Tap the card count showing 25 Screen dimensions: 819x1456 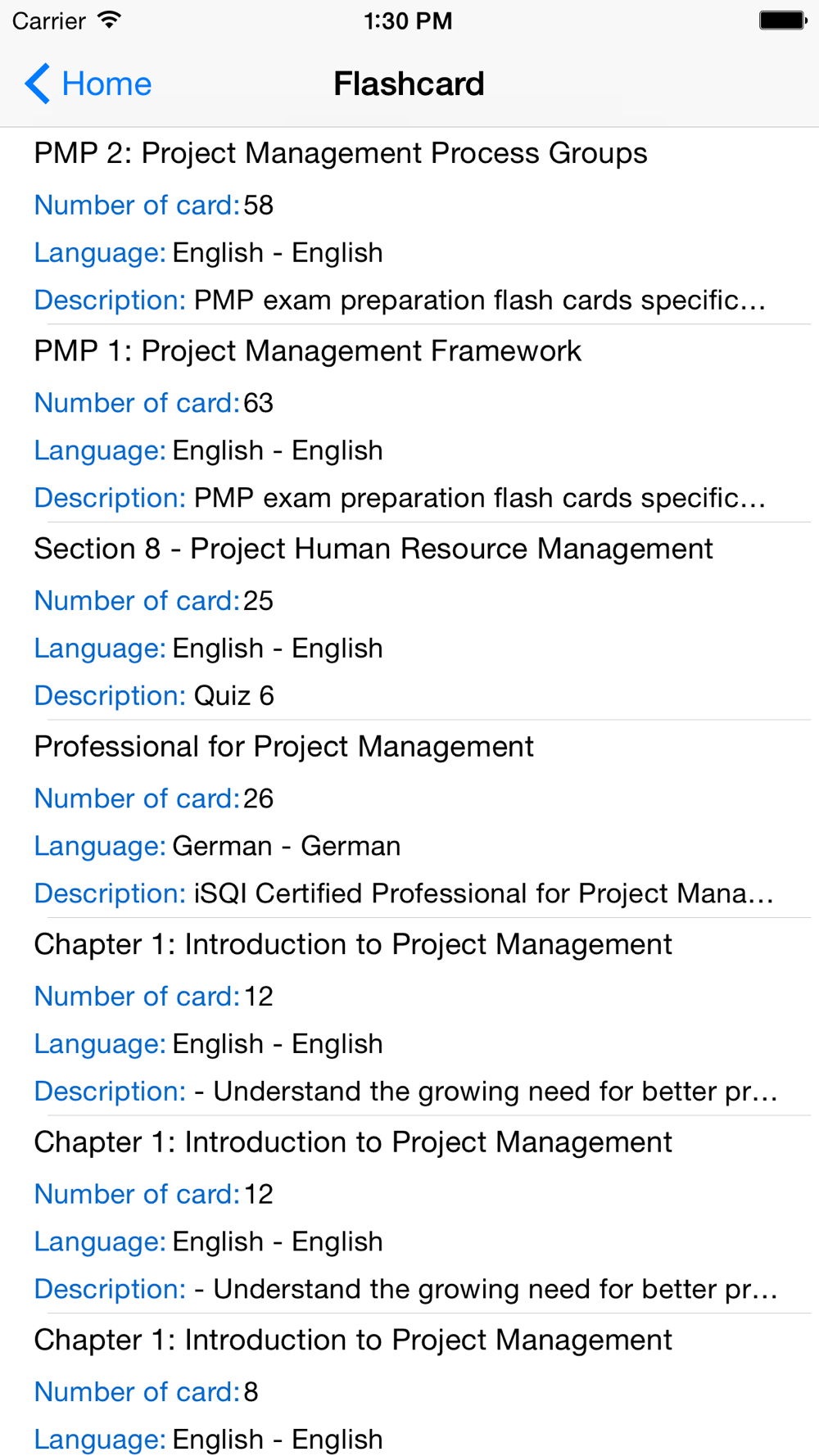click(258, 600)
